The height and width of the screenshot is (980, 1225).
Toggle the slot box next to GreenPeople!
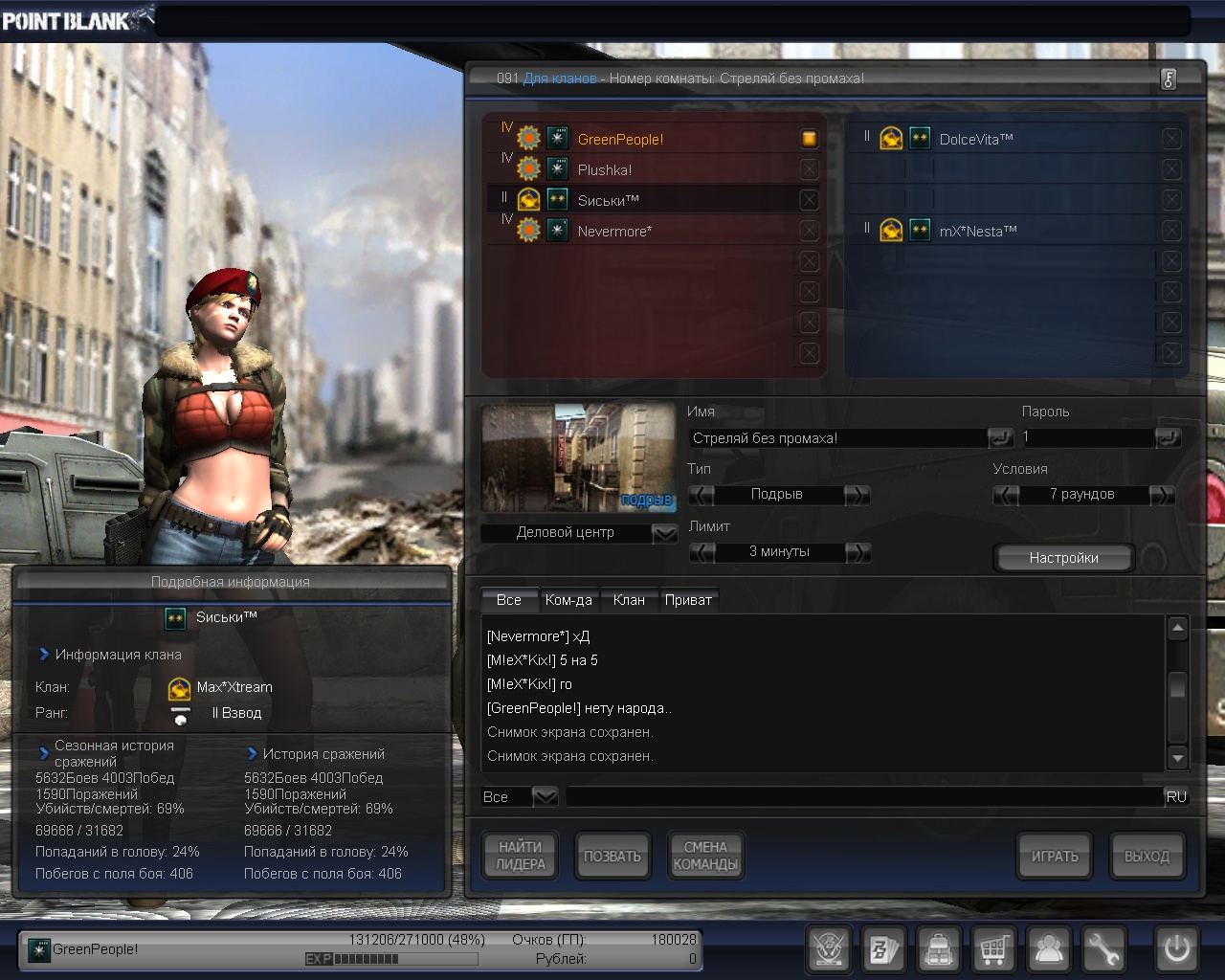click(x=809, y=139)
